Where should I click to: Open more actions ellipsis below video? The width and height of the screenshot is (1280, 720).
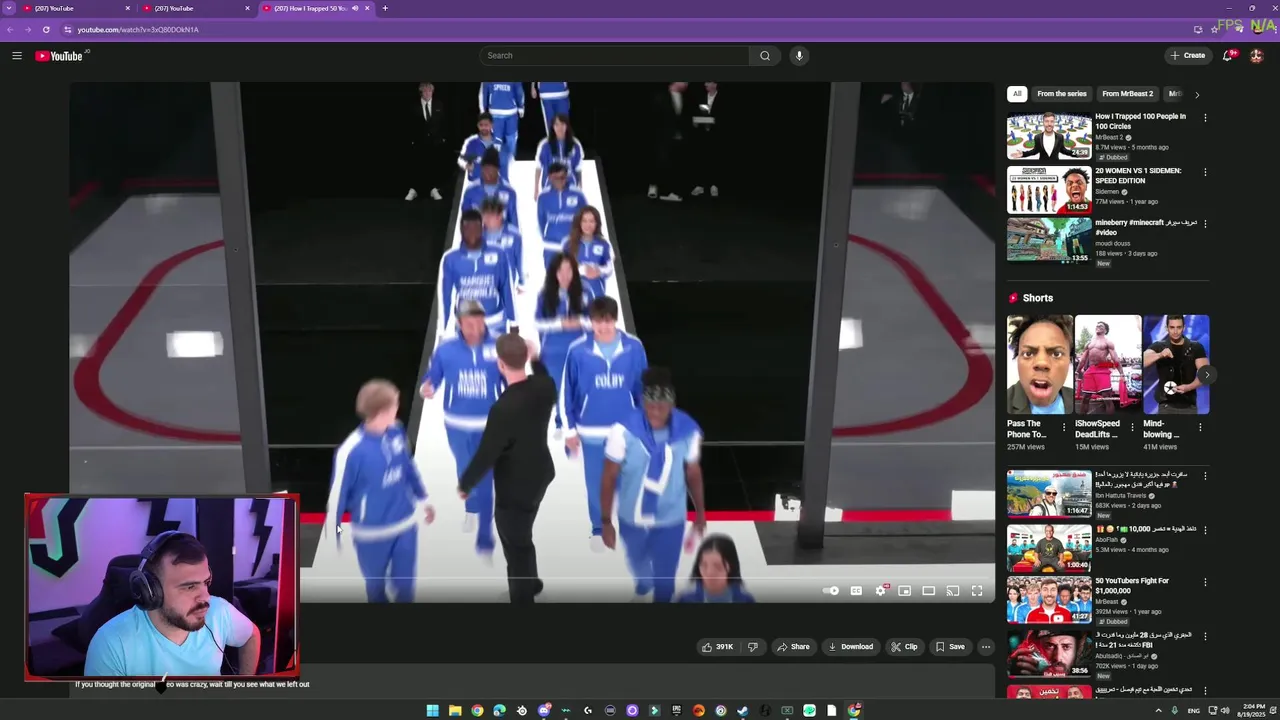click(x=986, y=647)
